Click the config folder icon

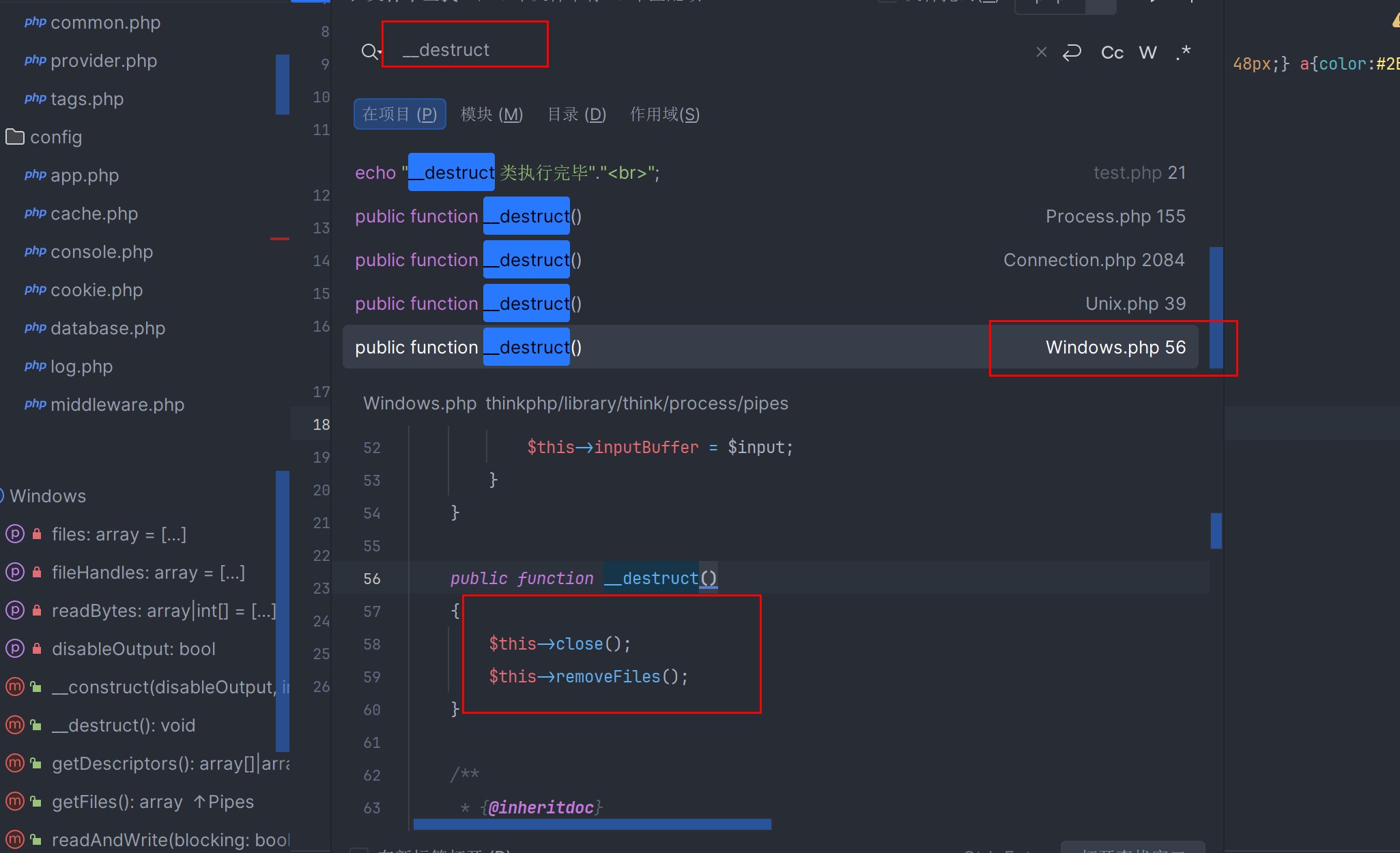point(15,137)
